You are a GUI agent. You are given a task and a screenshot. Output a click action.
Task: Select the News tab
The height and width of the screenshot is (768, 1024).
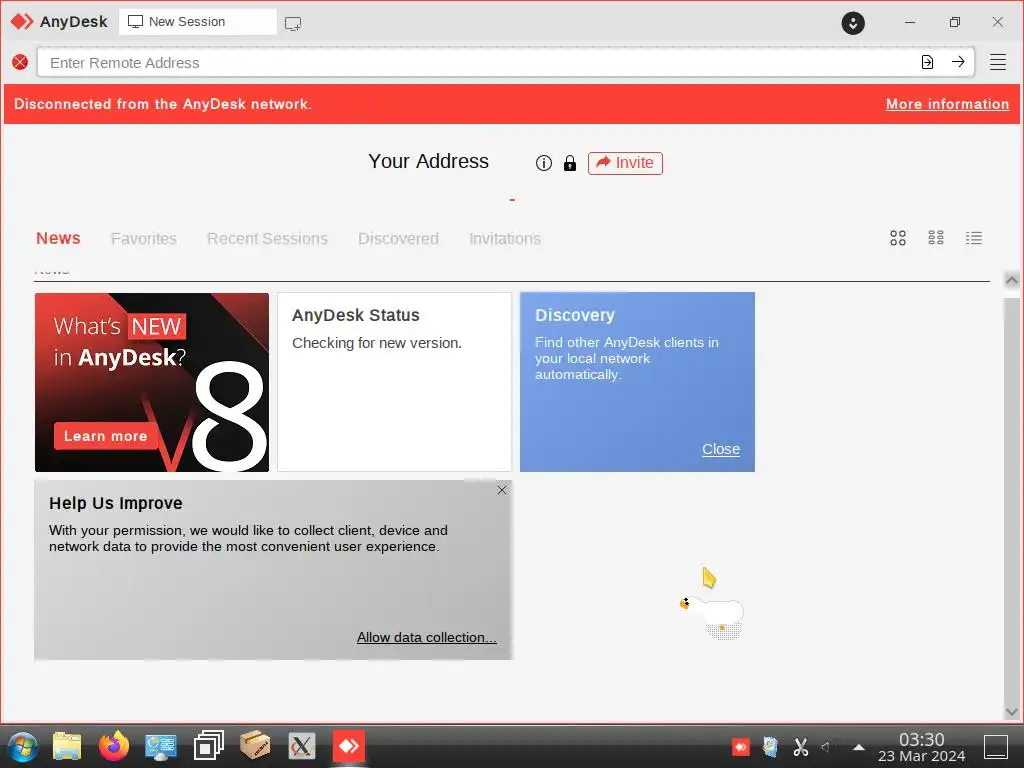tap(58, 238)
